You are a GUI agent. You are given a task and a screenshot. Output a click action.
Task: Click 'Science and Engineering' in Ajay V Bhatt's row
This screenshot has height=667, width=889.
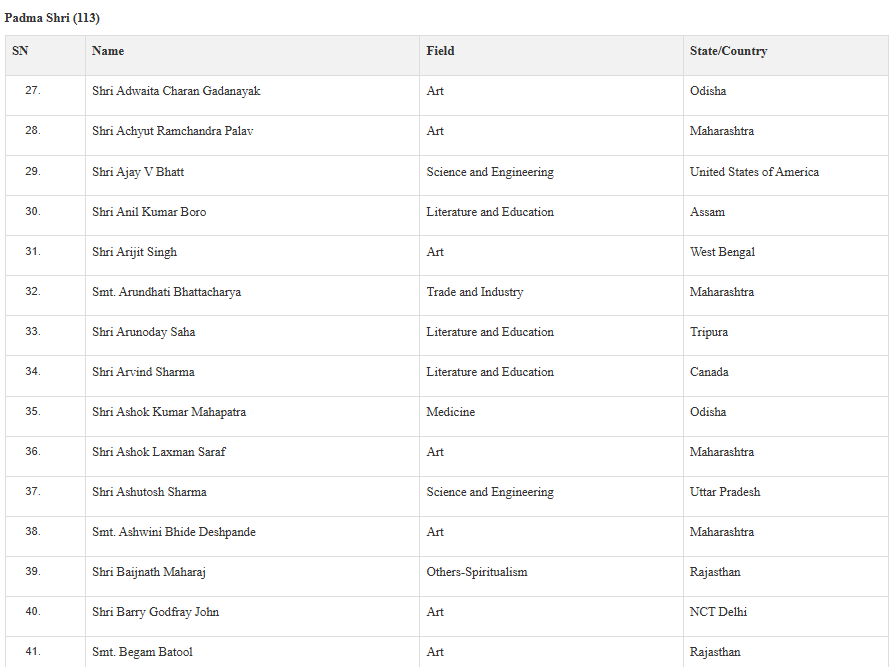pyautogui.click(x=490, y=172)
